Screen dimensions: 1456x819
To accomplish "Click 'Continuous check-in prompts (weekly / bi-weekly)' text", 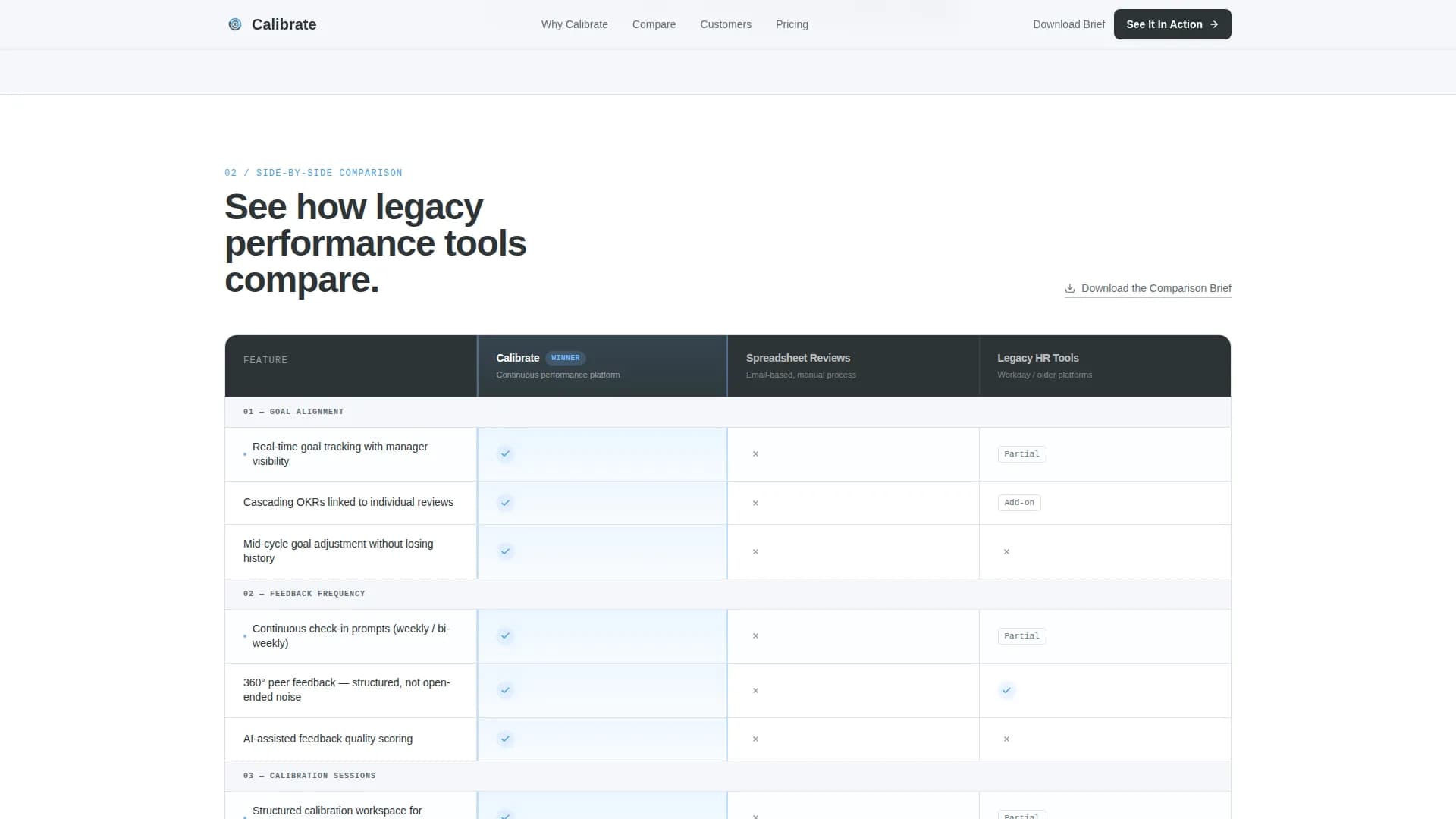I will click(x=351, y=636).
